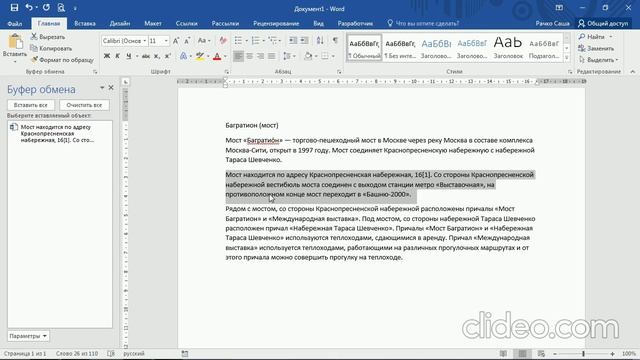Show paragraph marks with the pilcrow button
The height and width of the screenshot is (360, 640).
[x=335, y=40]
